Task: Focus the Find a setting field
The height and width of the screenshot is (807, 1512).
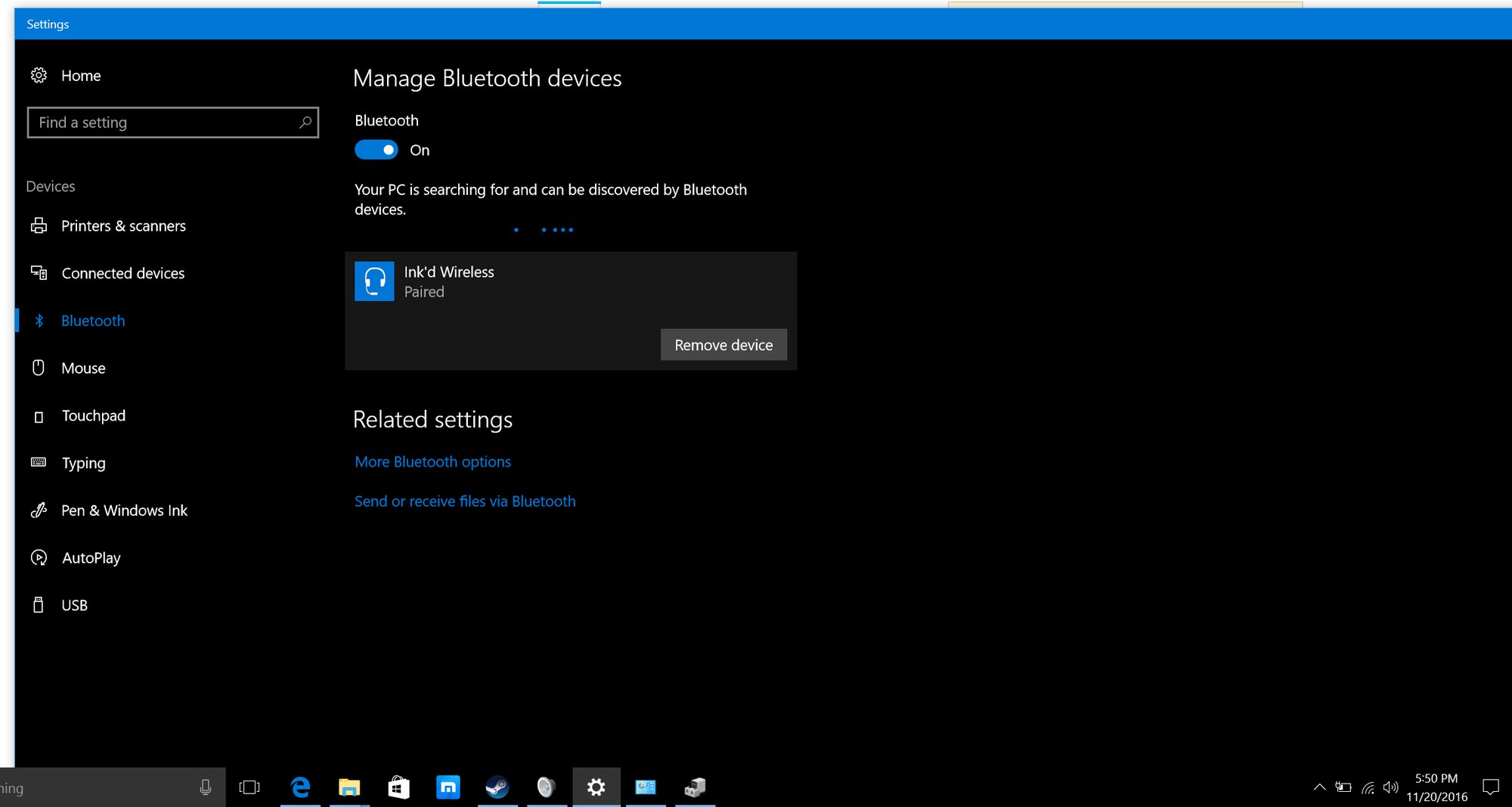Action: [173, 123]
